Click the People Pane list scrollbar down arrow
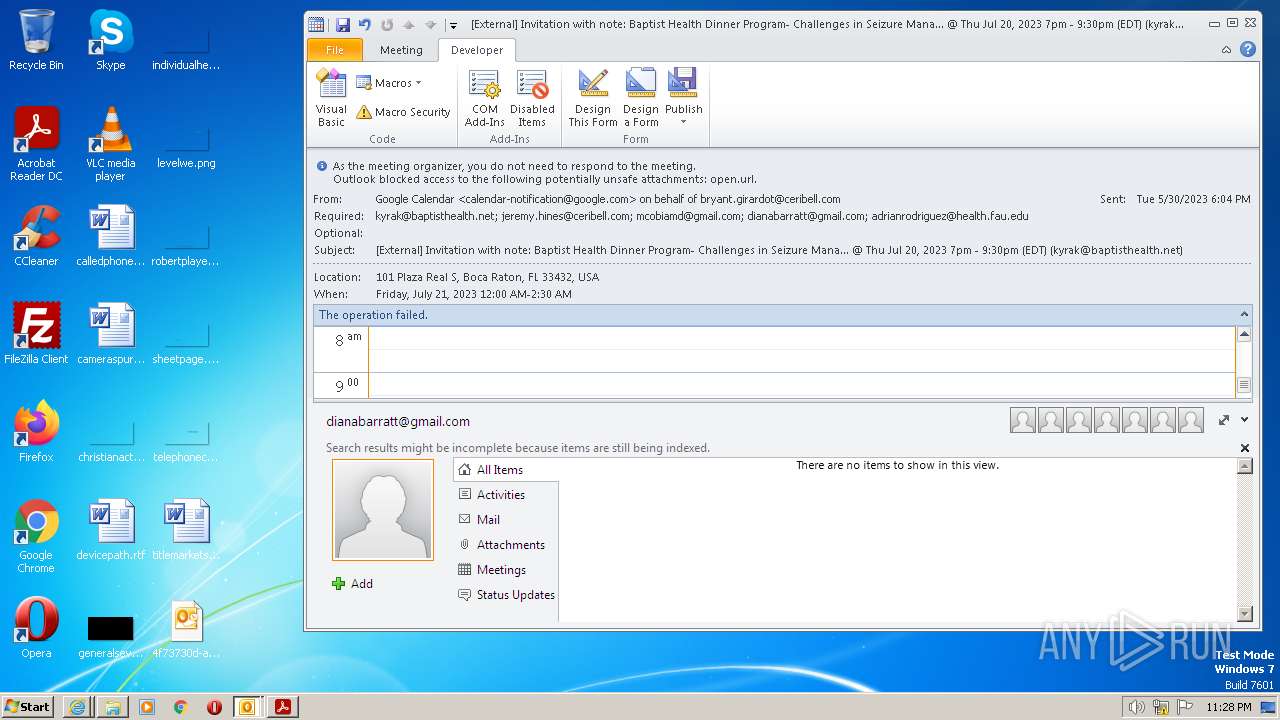Screen dimensions: 1280x720 click(1245, 614)
